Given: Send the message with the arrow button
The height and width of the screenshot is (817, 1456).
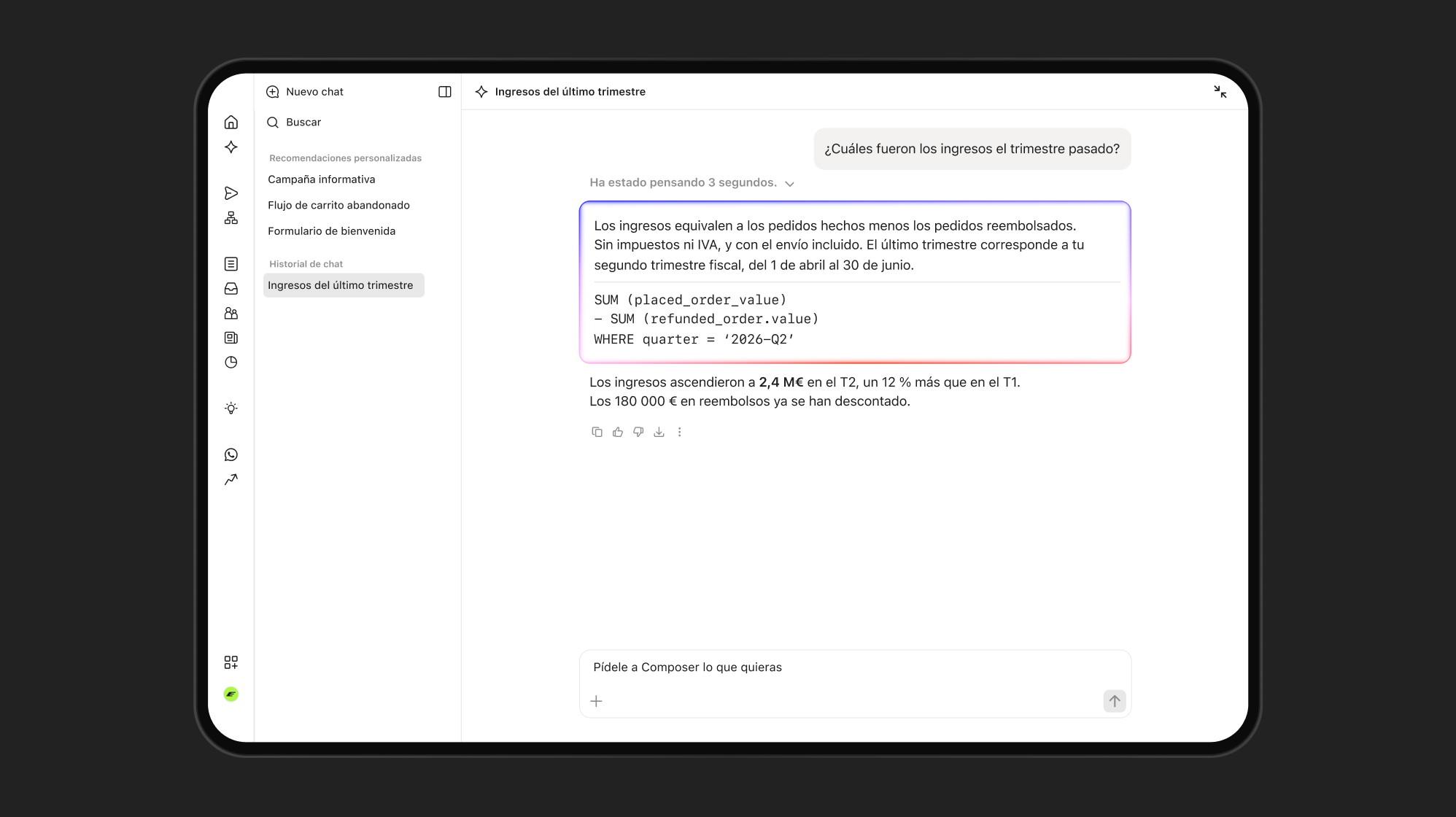Looking at the screenshot, I should click(1115, 702).
